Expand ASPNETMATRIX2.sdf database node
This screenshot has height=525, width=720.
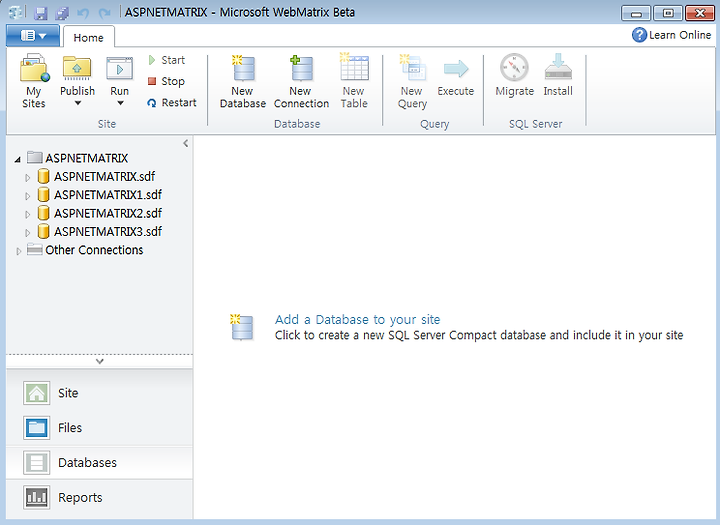coord(27,214)
